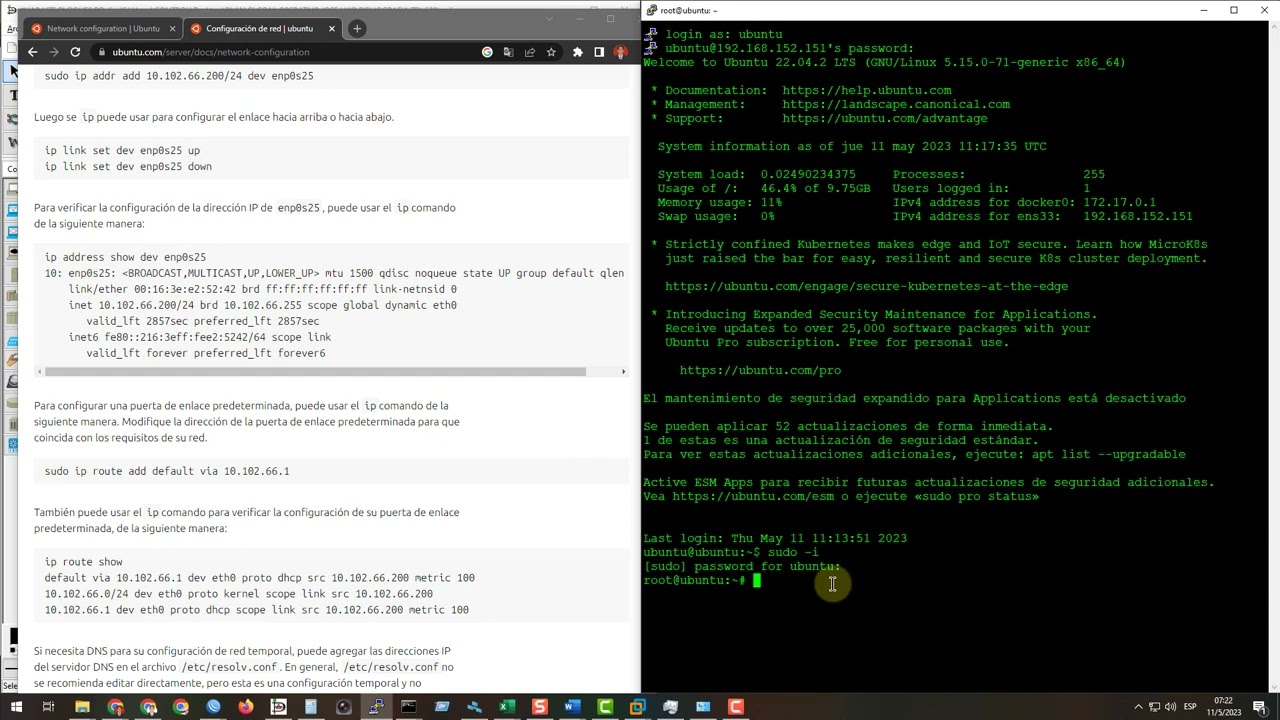The width and height of the screenshot is (1280, 720).
Task: Open the volume control in the system tray
Action: (x=1170, y=707)
